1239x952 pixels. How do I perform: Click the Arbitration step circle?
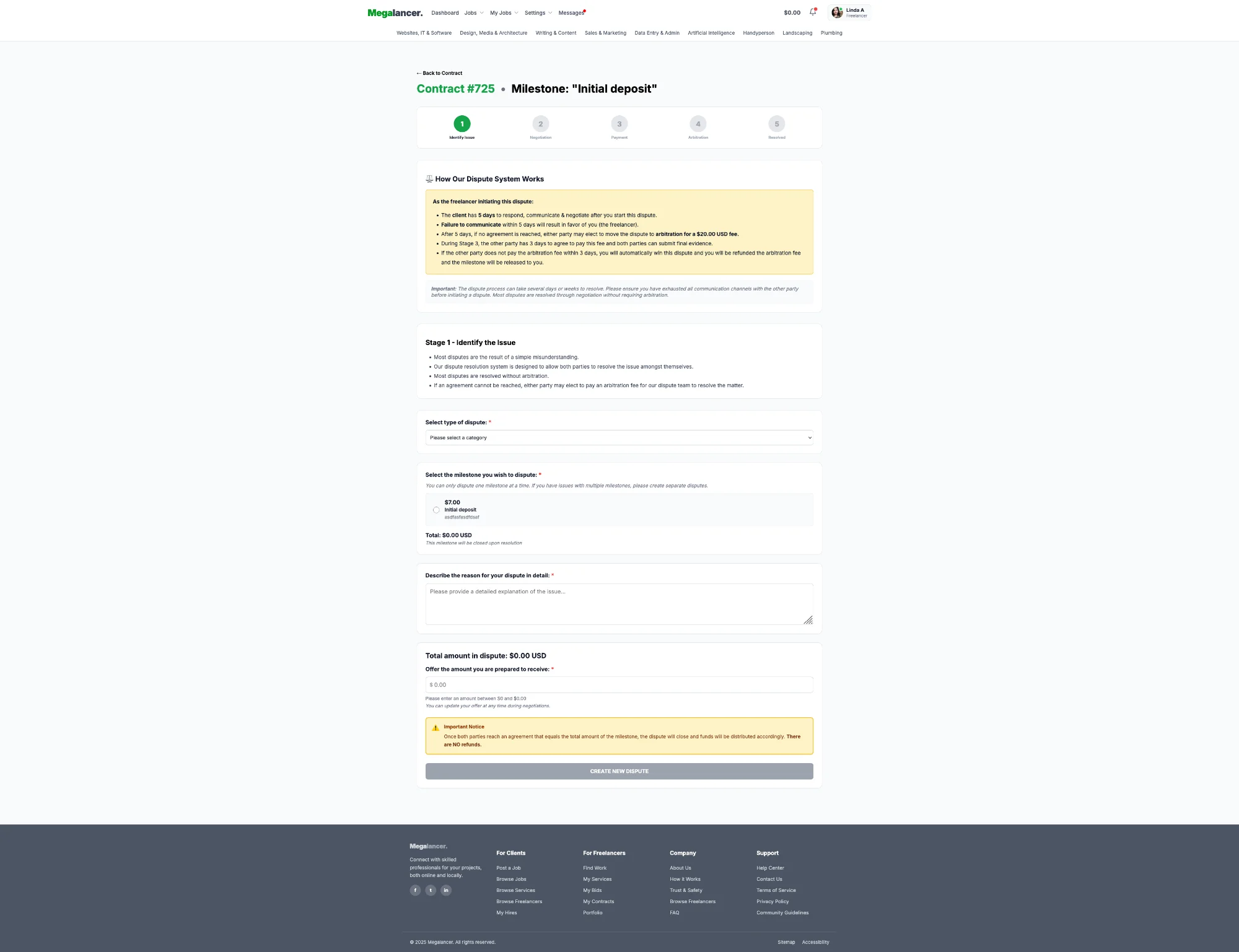pyautogui.click(x=698, y=124)
